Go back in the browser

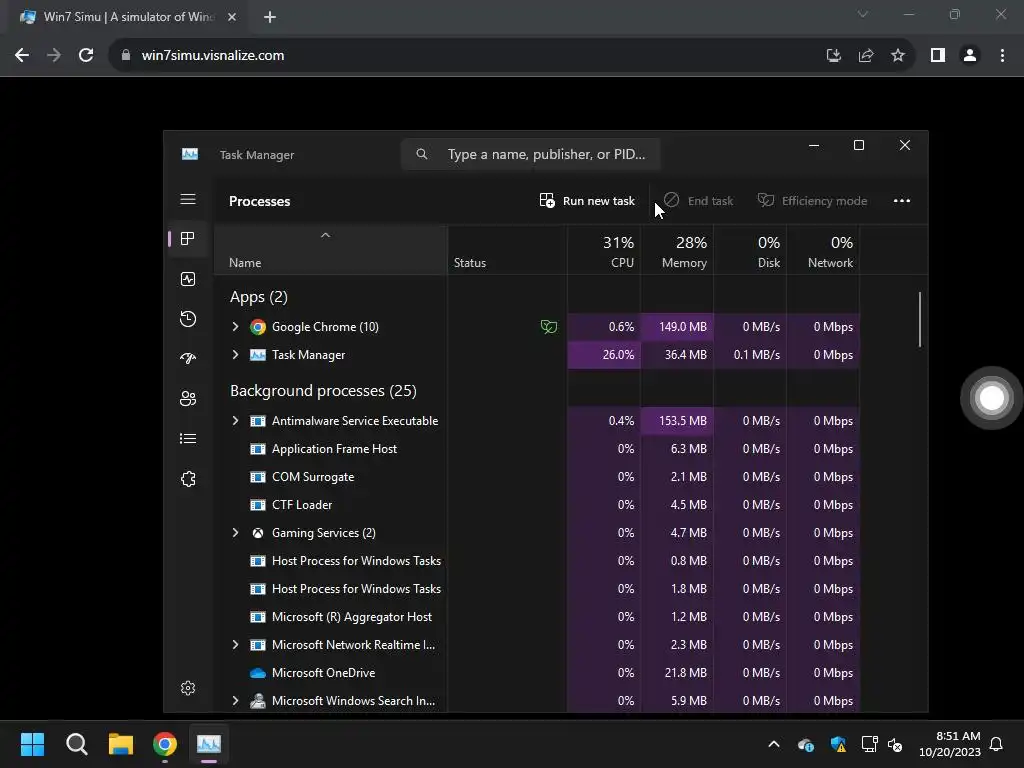click(x=22, y=56)
